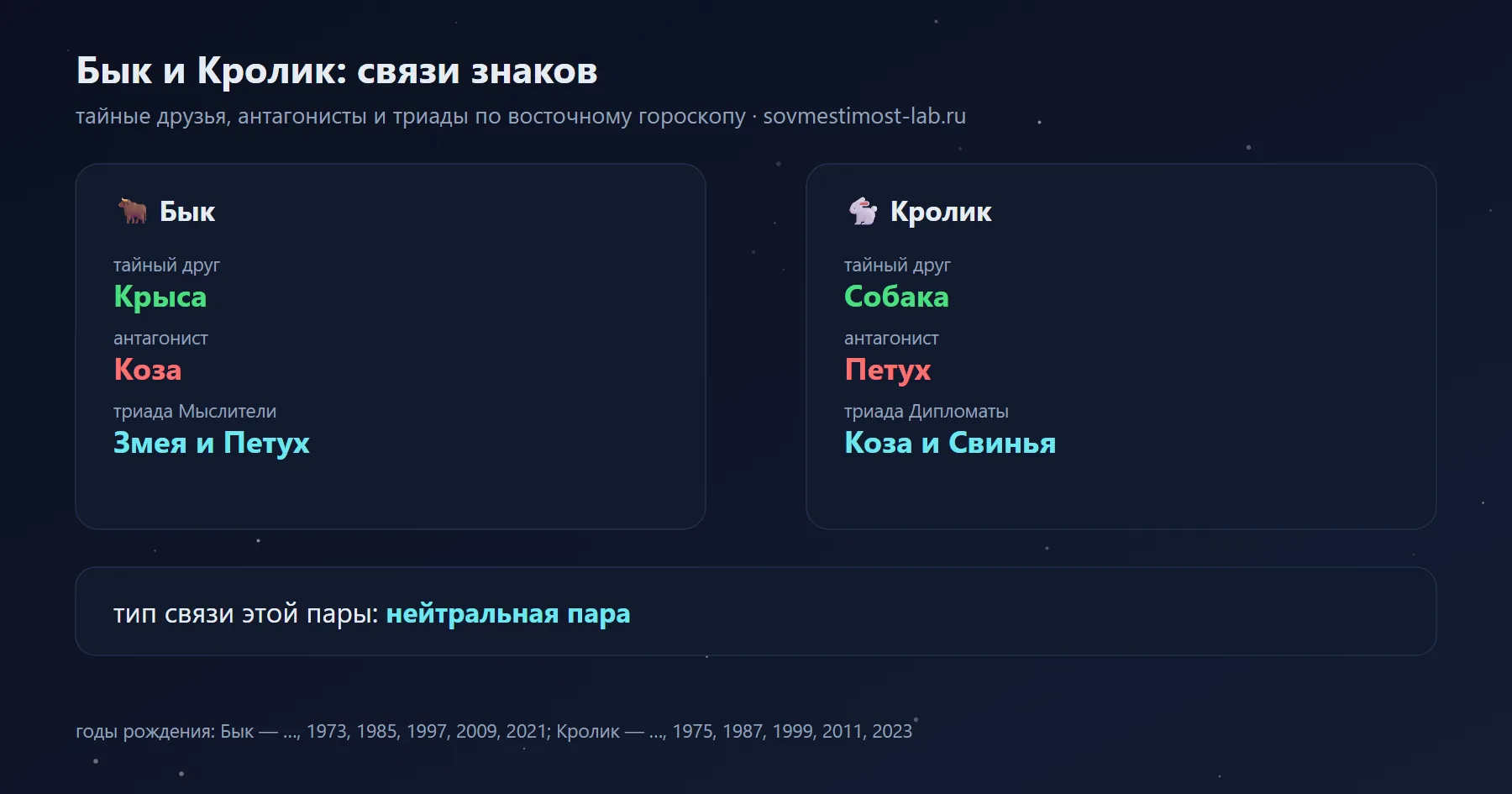Click 'Коза и Свинья' triad text
1512x794 pixels.
(950, 443)
